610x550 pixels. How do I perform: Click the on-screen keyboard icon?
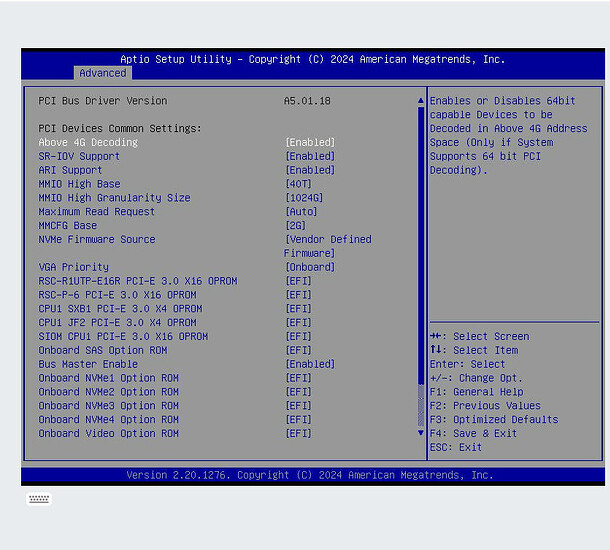(39, 499)
